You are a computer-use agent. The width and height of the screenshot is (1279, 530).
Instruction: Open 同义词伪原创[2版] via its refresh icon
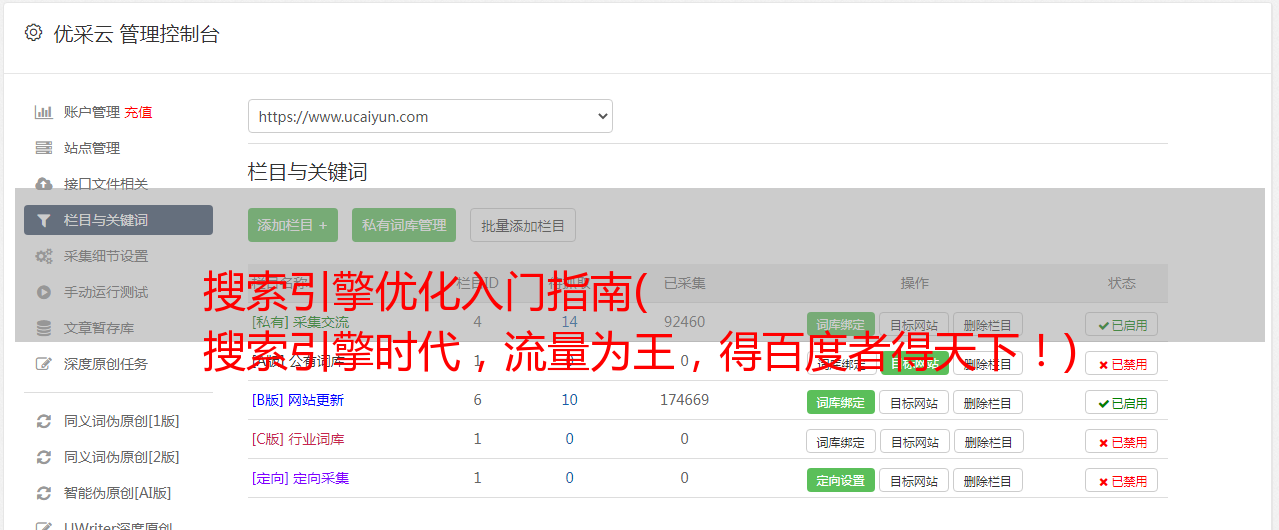(x=43, y=457)
